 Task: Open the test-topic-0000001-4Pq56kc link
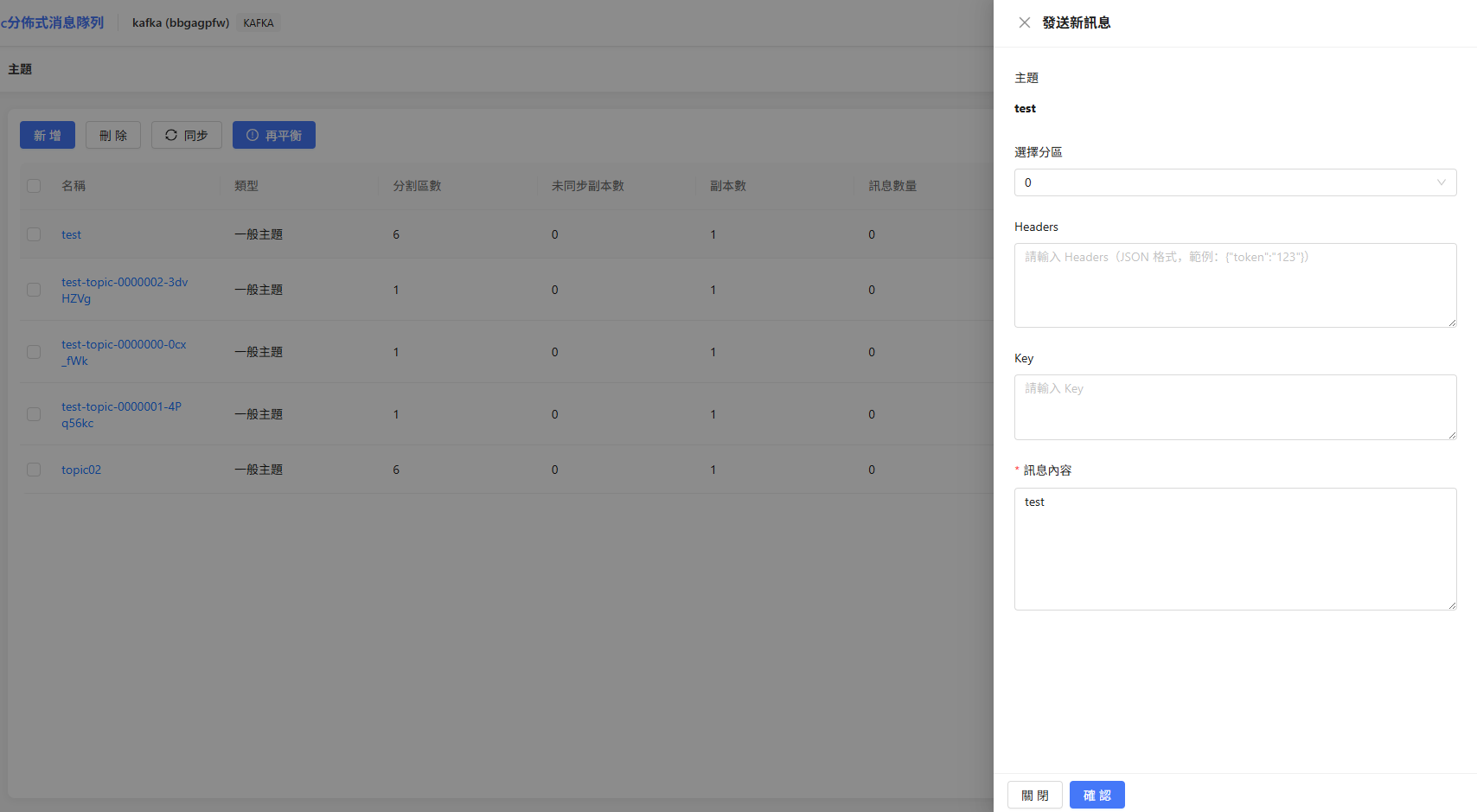pyautogui.click(x=121, y=414)
